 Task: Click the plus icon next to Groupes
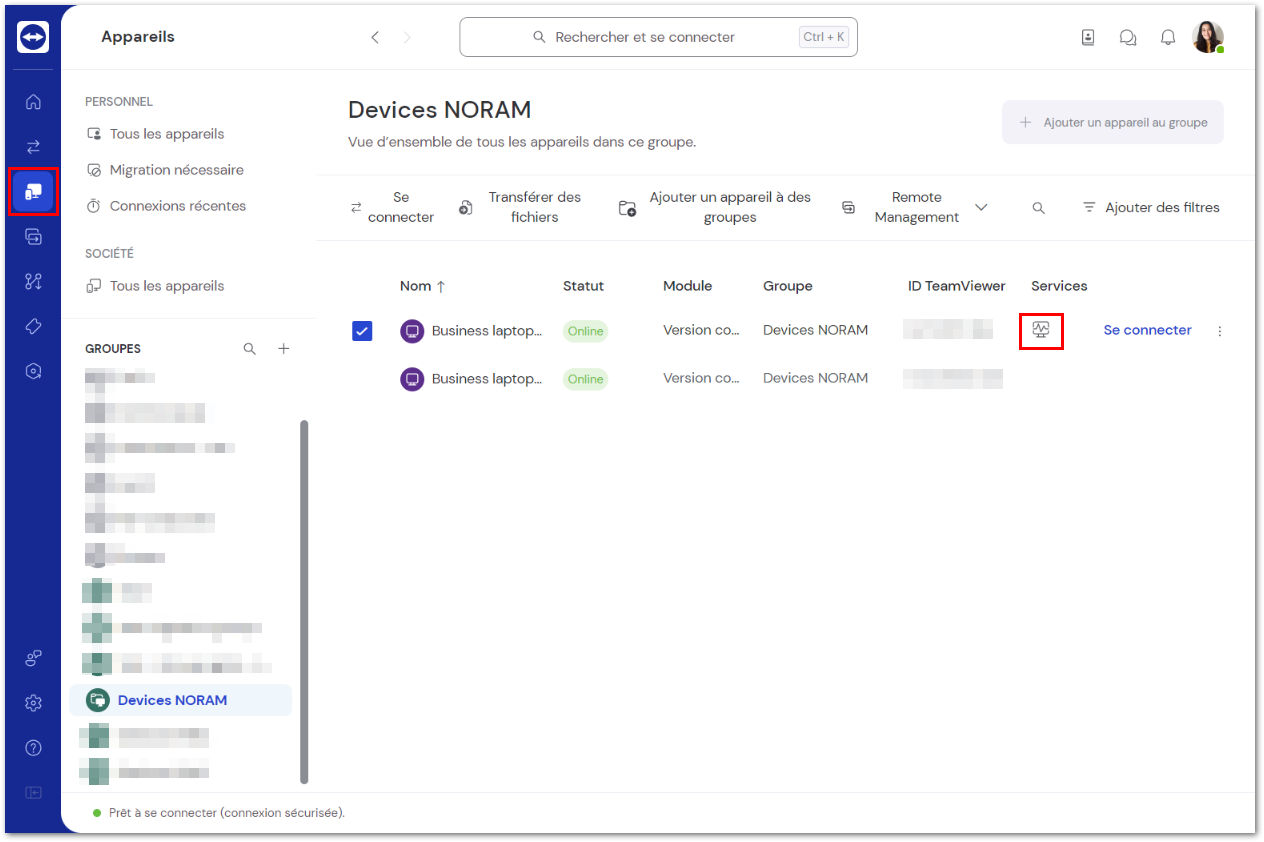coord(284,349)
